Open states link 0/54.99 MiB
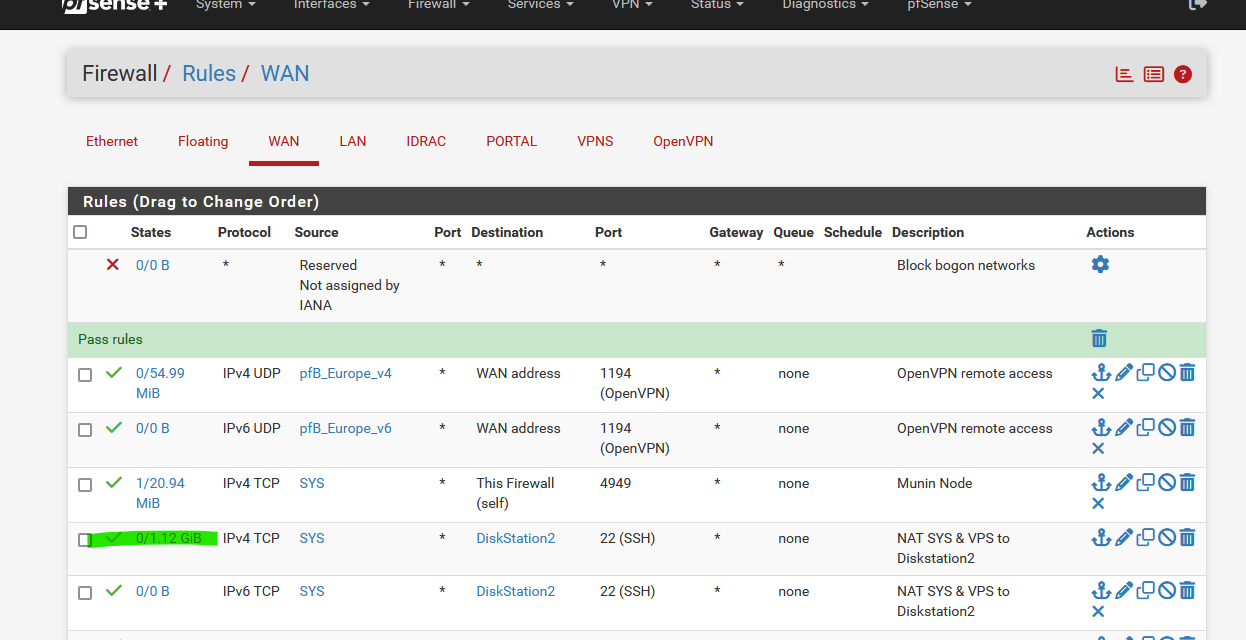The height and width of the screenshot is (640, 1246). click(160, 383)
